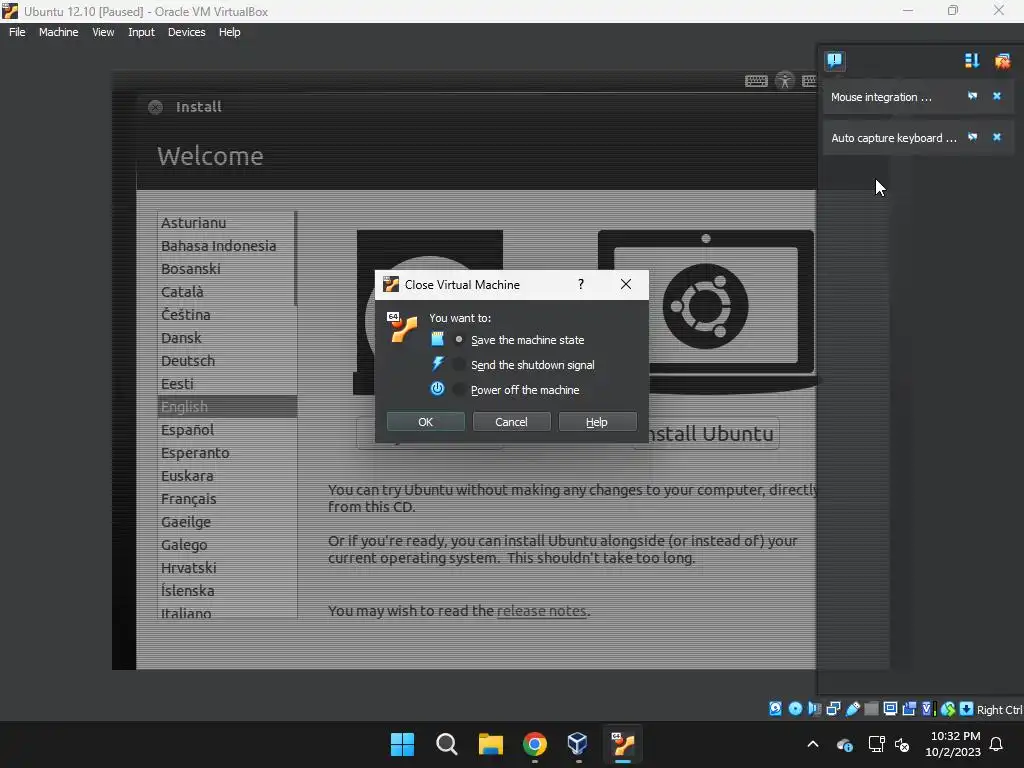Open the View menu
This screenshot has width=1024, height=768.
(x=103, y=32)
